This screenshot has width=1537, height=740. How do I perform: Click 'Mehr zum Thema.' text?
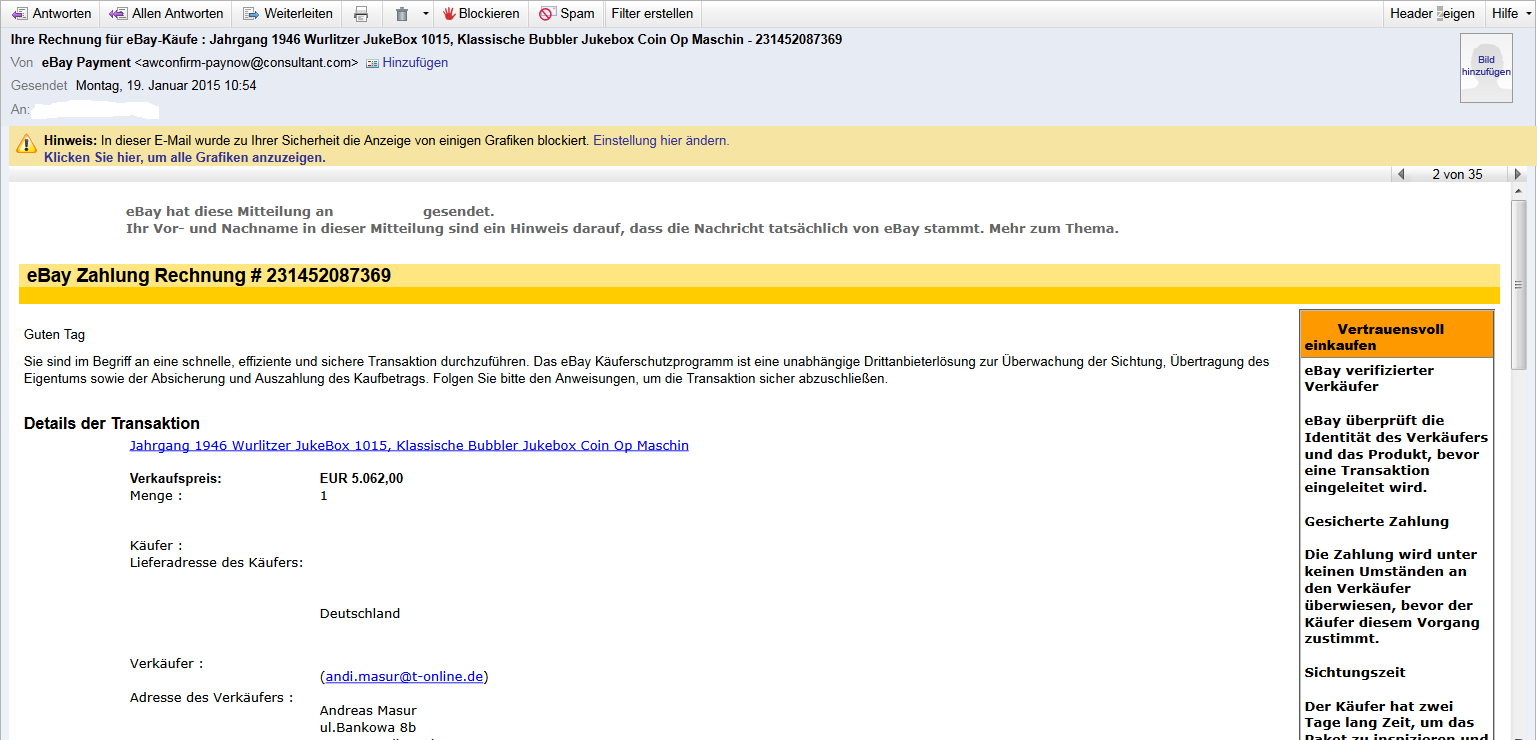pos(1054,228)
